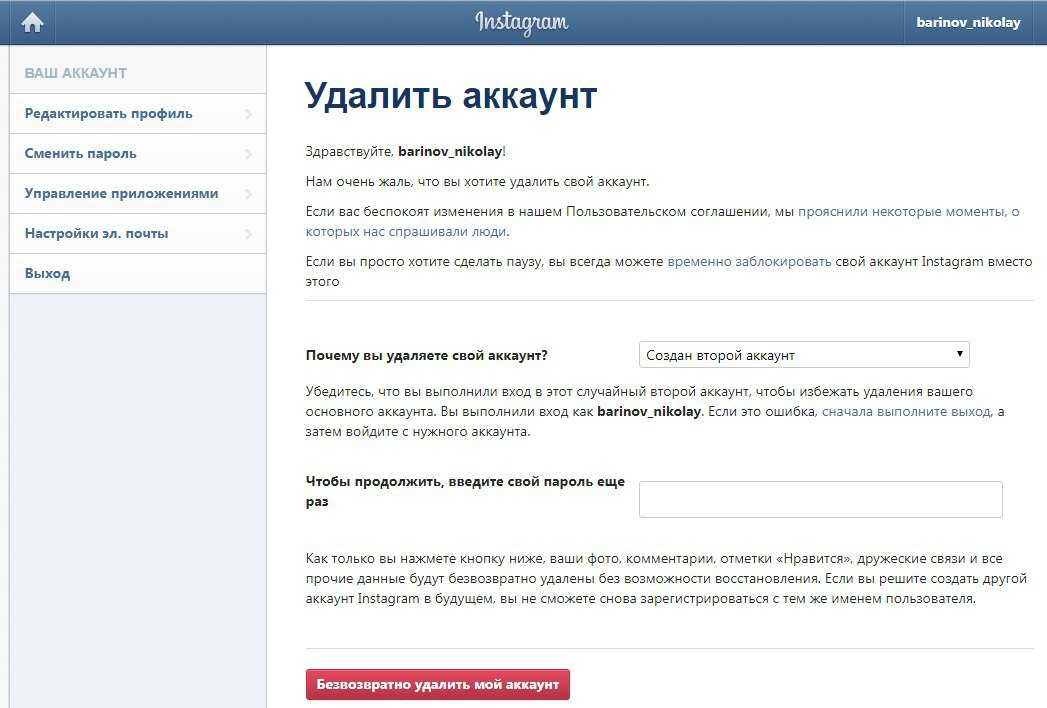Click the сначала выполните выход link
This screenshot has height=708, width=1047.
[x=907, y=412]
